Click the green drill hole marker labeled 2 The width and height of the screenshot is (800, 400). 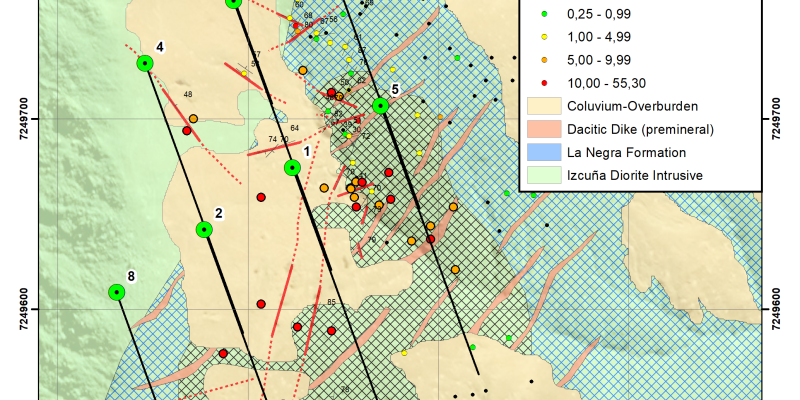[204, 229]
